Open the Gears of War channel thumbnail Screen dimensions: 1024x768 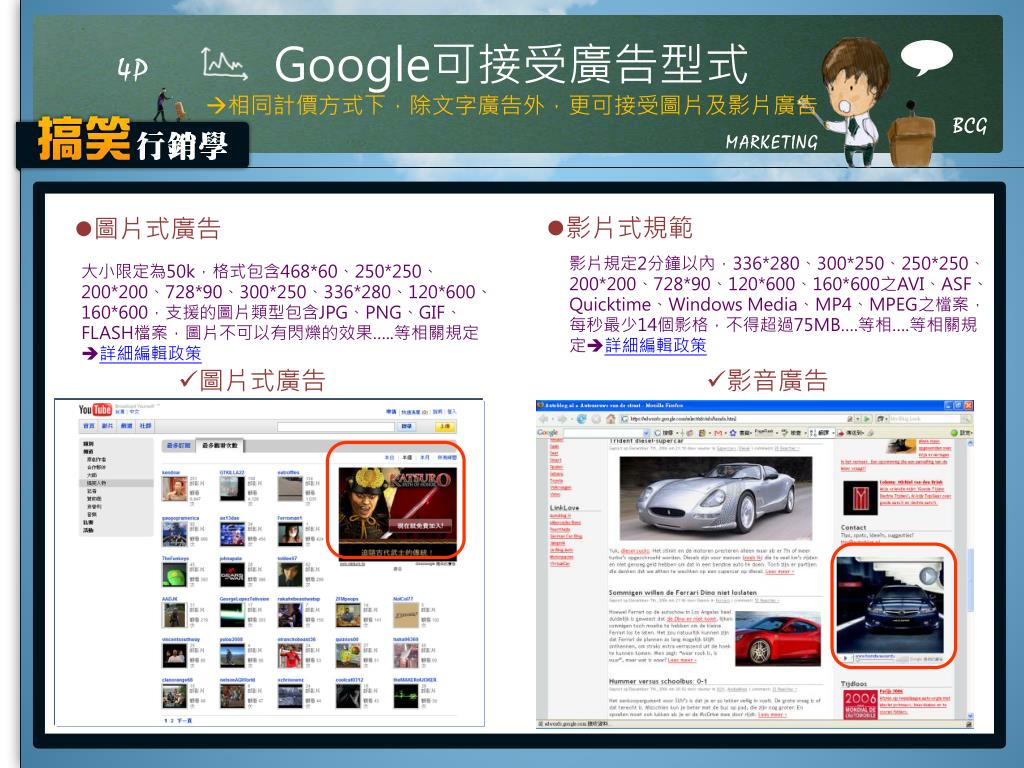click(x=232, y=575)
